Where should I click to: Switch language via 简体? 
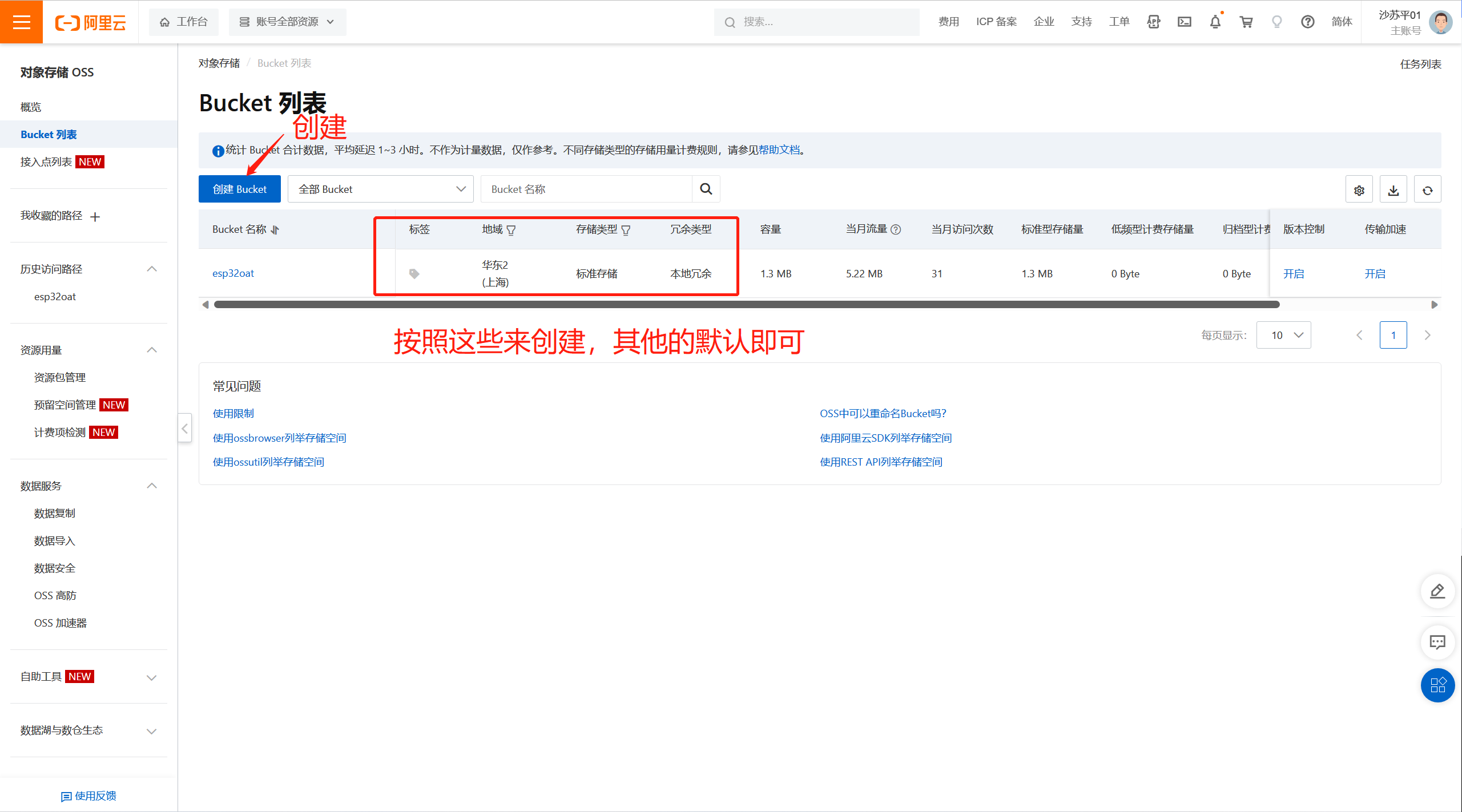pyautogui.click(x=1342, y=22)
